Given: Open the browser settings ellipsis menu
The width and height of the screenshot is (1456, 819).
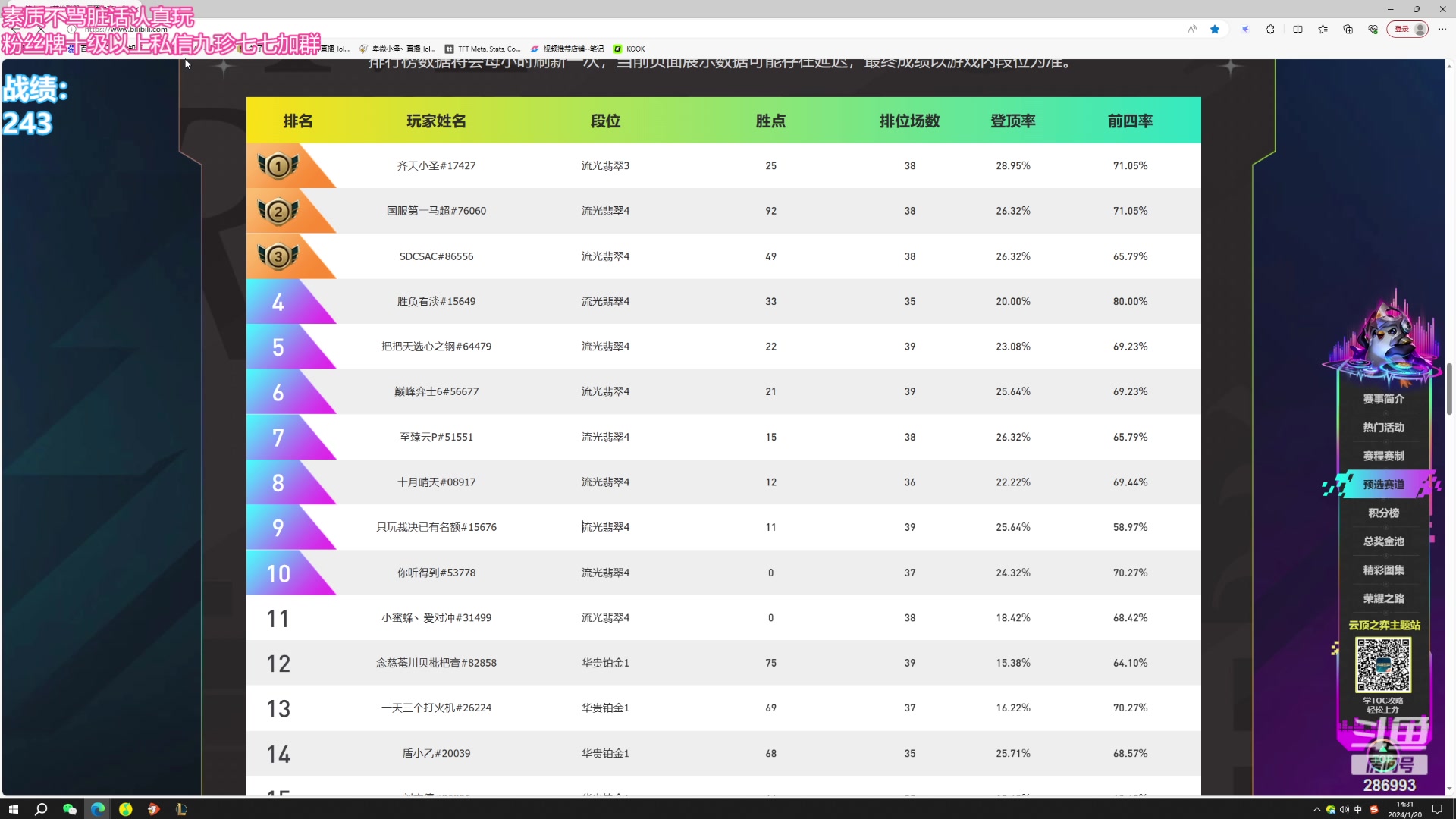Looking at the screenshot, I should (x=1442, y=29).
